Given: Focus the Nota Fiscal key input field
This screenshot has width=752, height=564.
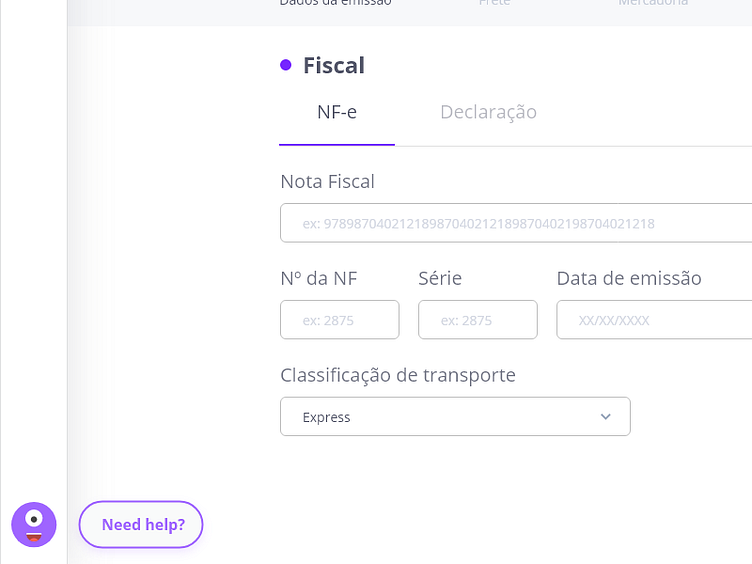Looking at the screenshot, I should coord(516,223).
